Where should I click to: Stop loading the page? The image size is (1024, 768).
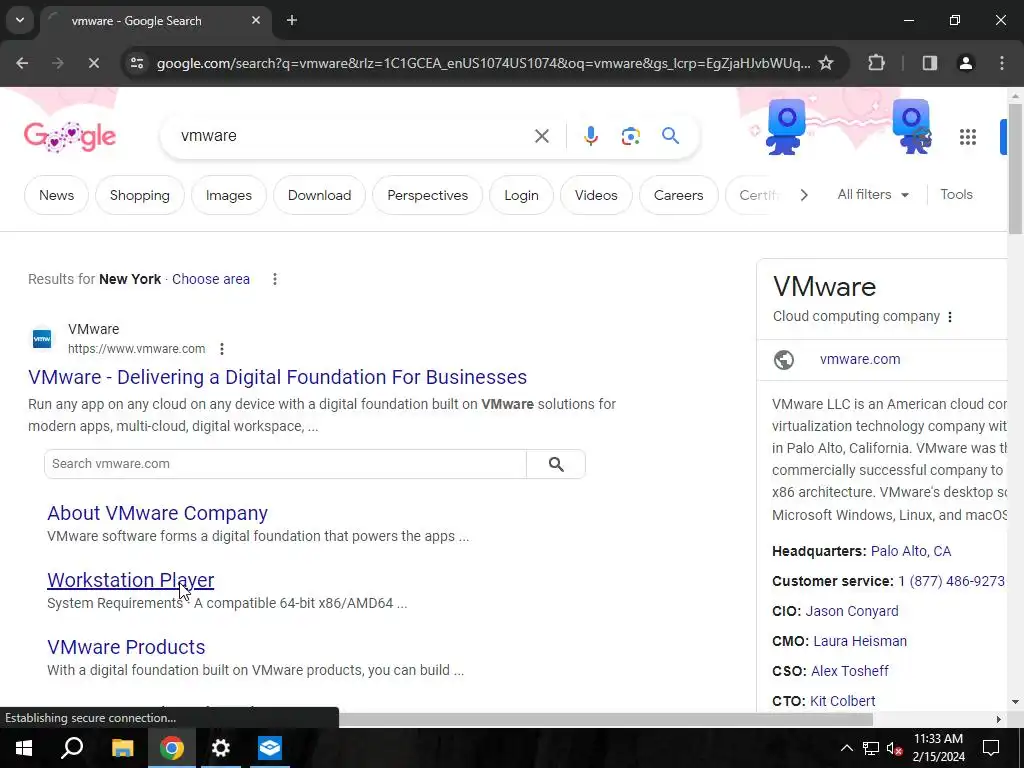click(93, 63)
